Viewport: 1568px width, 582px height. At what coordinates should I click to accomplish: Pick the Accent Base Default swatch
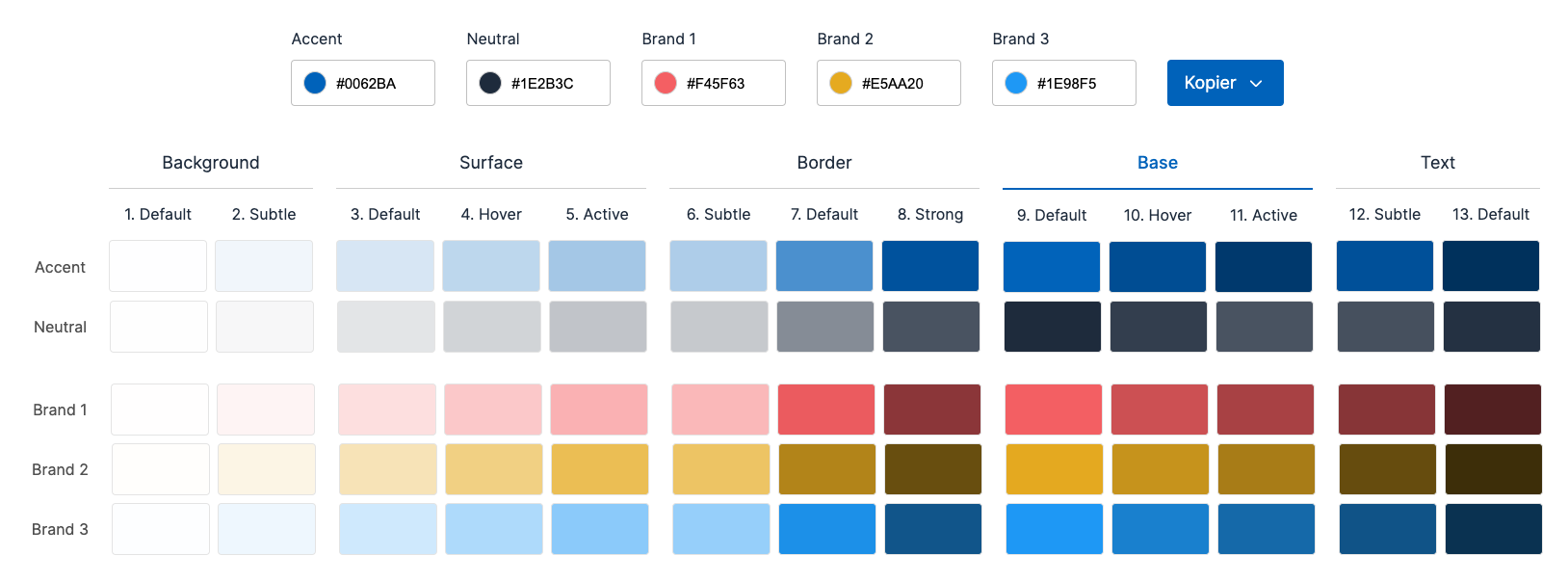pyautogui.click(x=1052, y=267)
